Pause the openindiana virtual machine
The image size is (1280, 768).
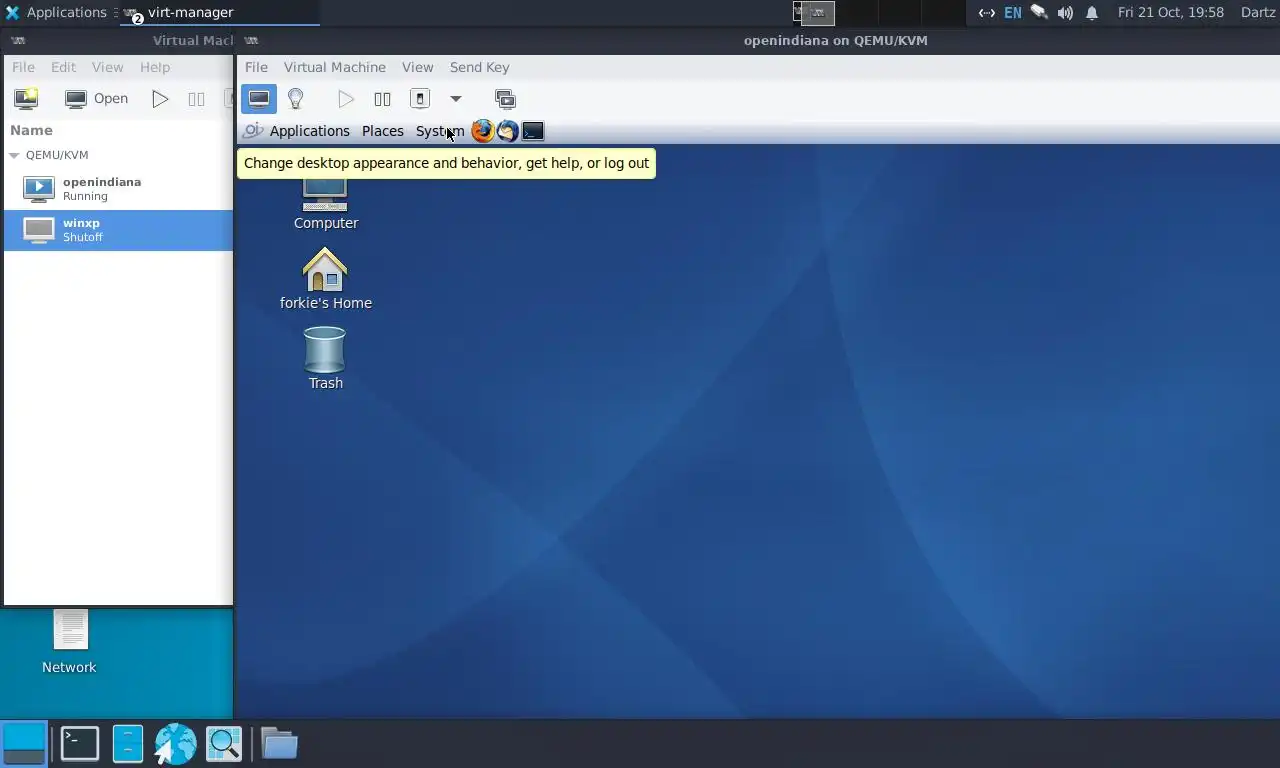pyautogui.click(x=382, y=99)
